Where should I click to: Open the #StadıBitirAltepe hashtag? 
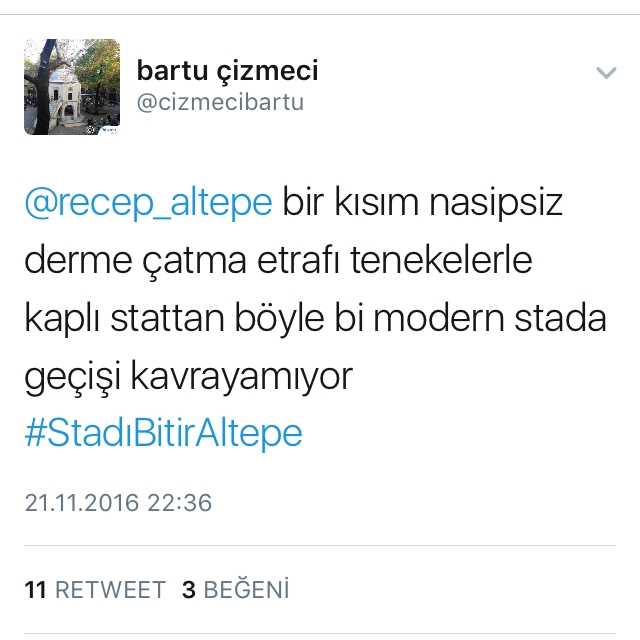click(x=164, y=433)
